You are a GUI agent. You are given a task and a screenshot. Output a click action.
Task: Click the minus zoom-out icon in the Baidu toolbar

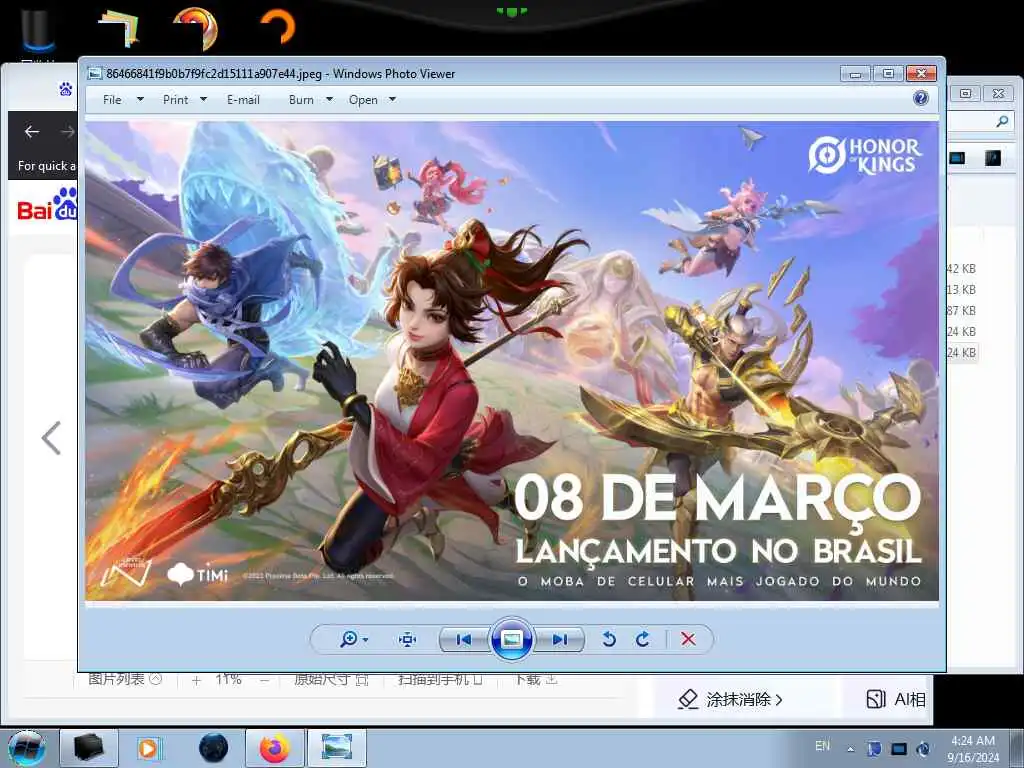coord(264,680)
